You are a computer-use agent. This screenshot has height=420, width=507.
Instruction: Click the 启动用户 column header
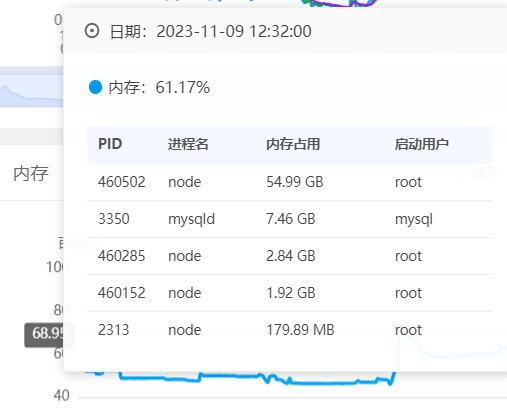[422, 144]
